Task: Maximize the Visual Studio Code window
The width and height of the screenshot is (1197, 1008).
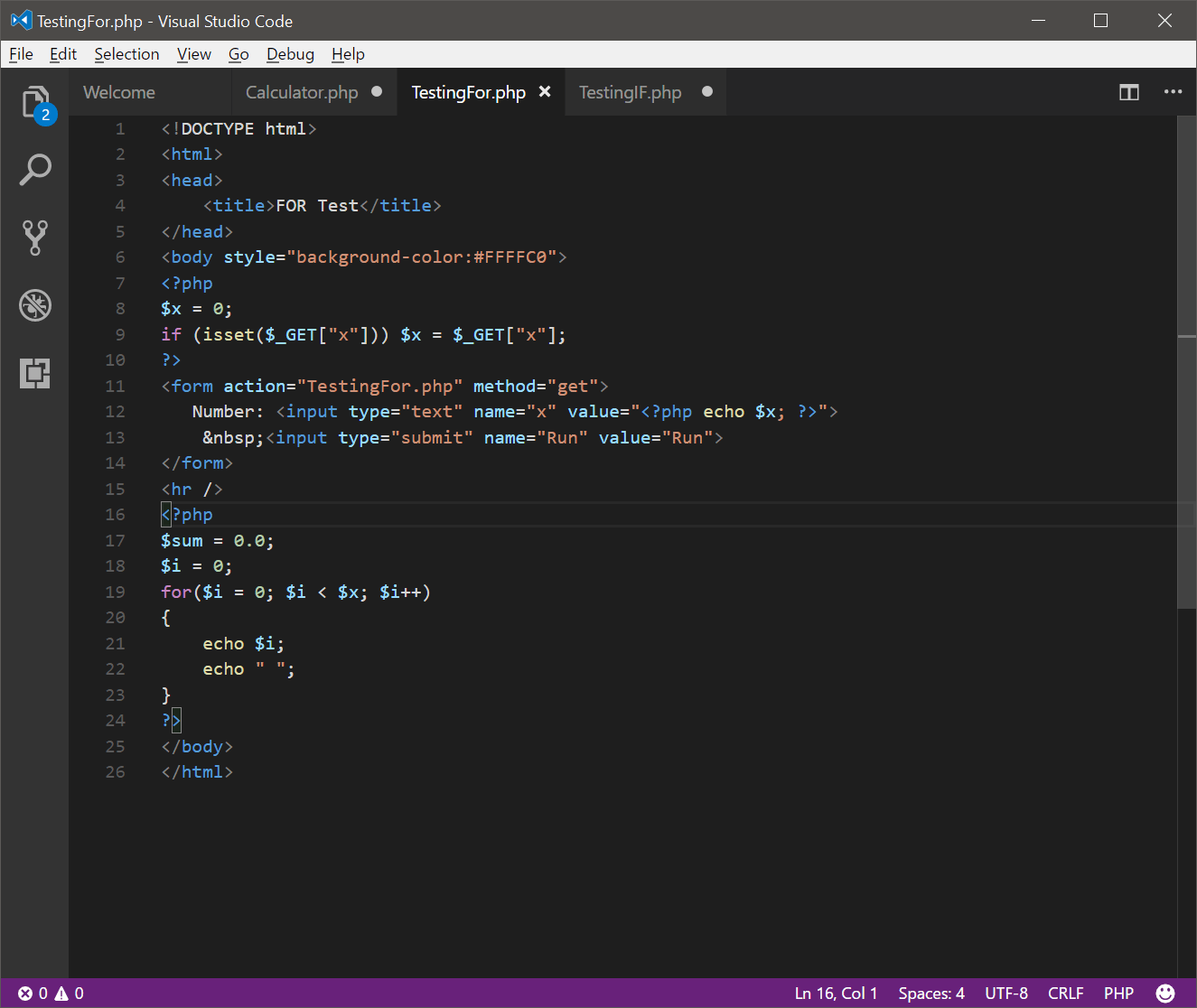Action: point(1100,20)
